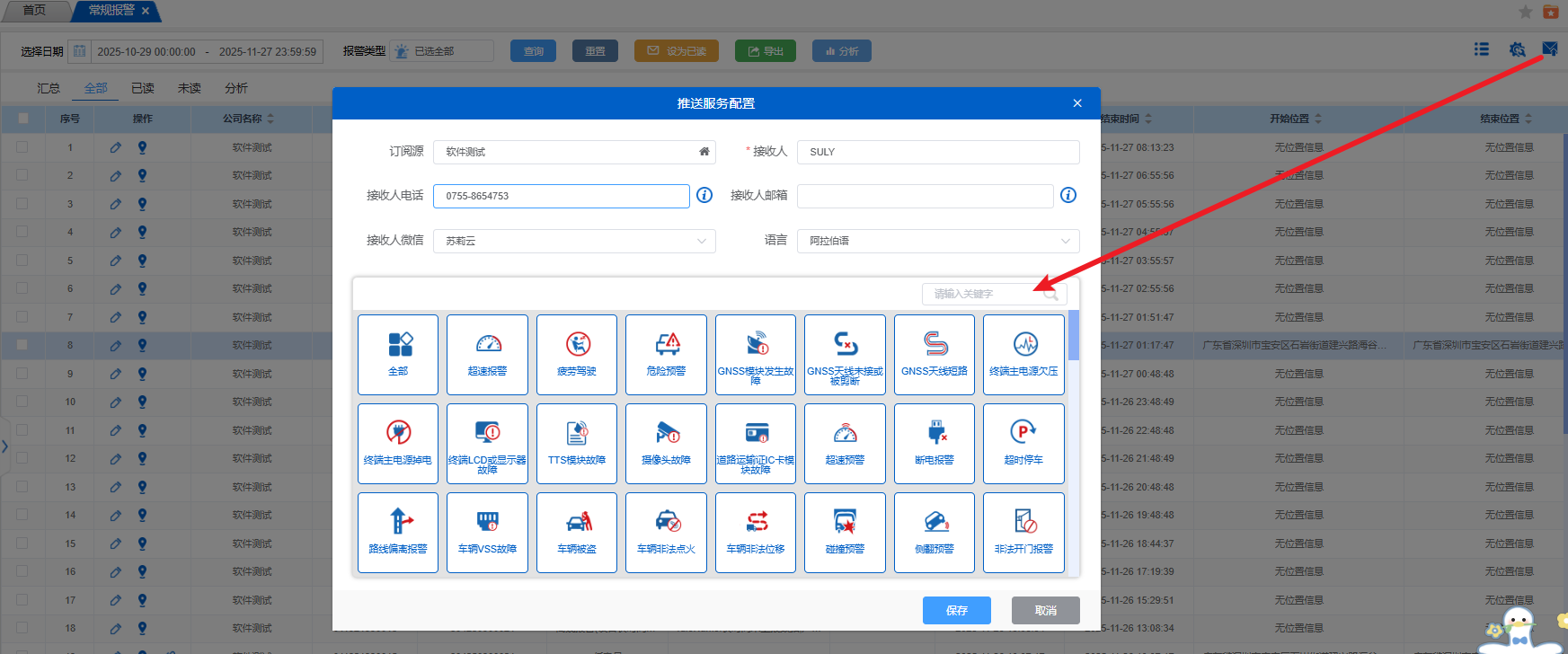1568x654 pixels.
Task: Select the 碰撞预警 alarm tile
Action: click(x=845, y=532)
